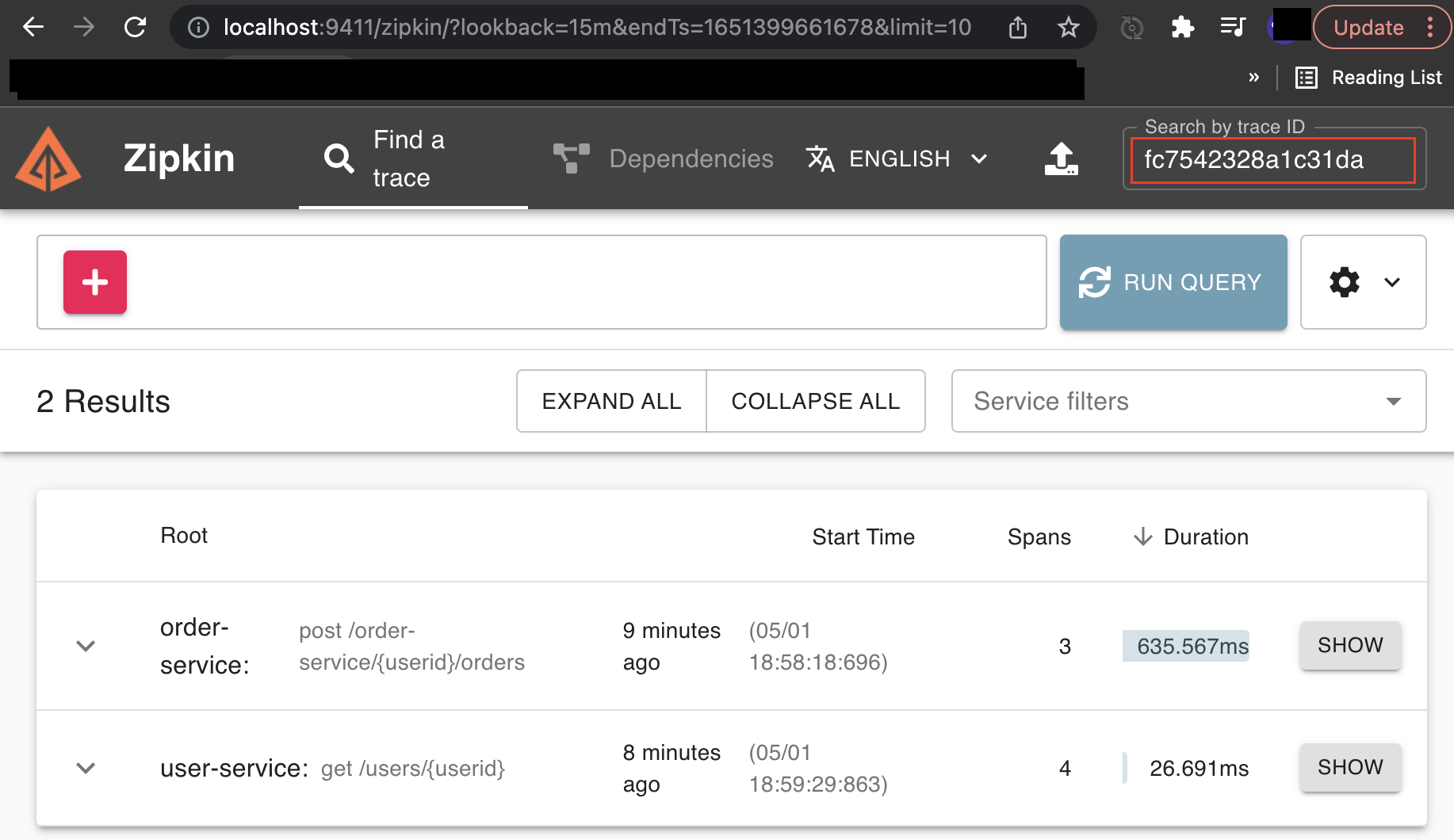Click the RUN QUERY button

1173,282
